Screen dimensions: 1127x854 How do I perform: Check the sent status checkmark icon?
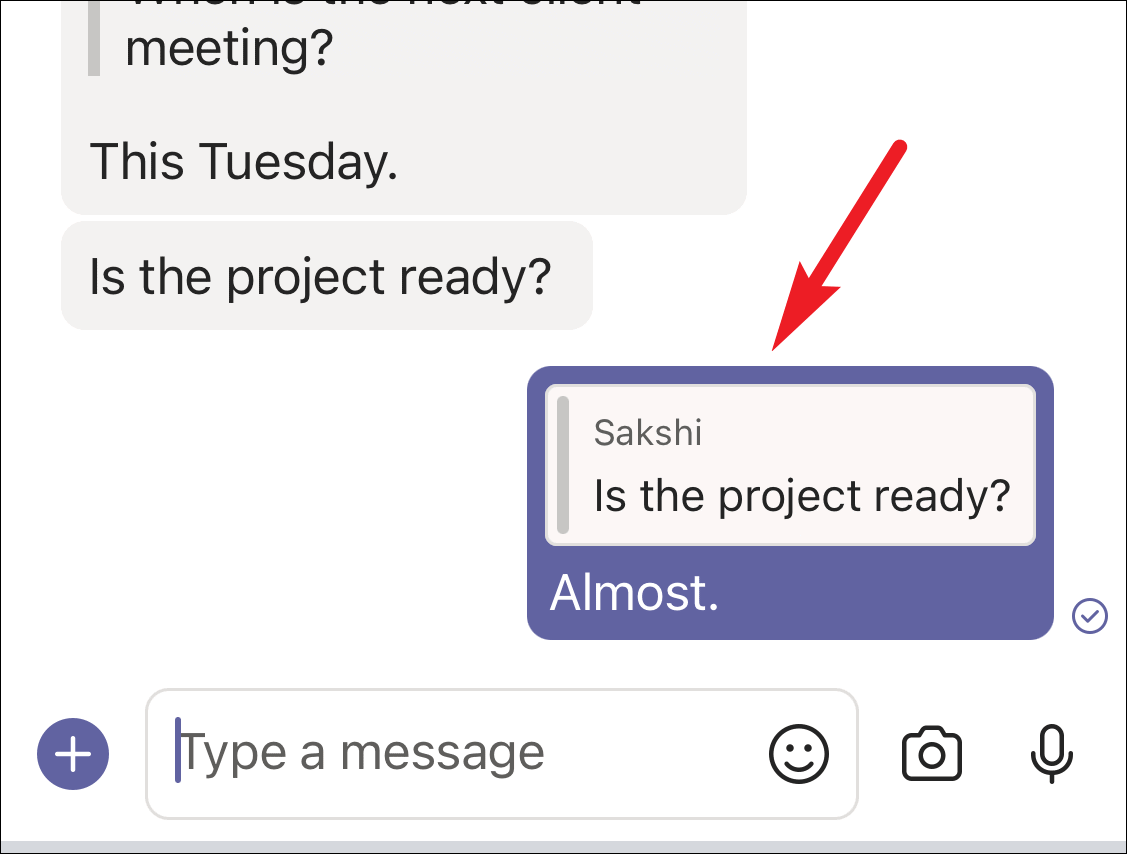(1090, 616)
